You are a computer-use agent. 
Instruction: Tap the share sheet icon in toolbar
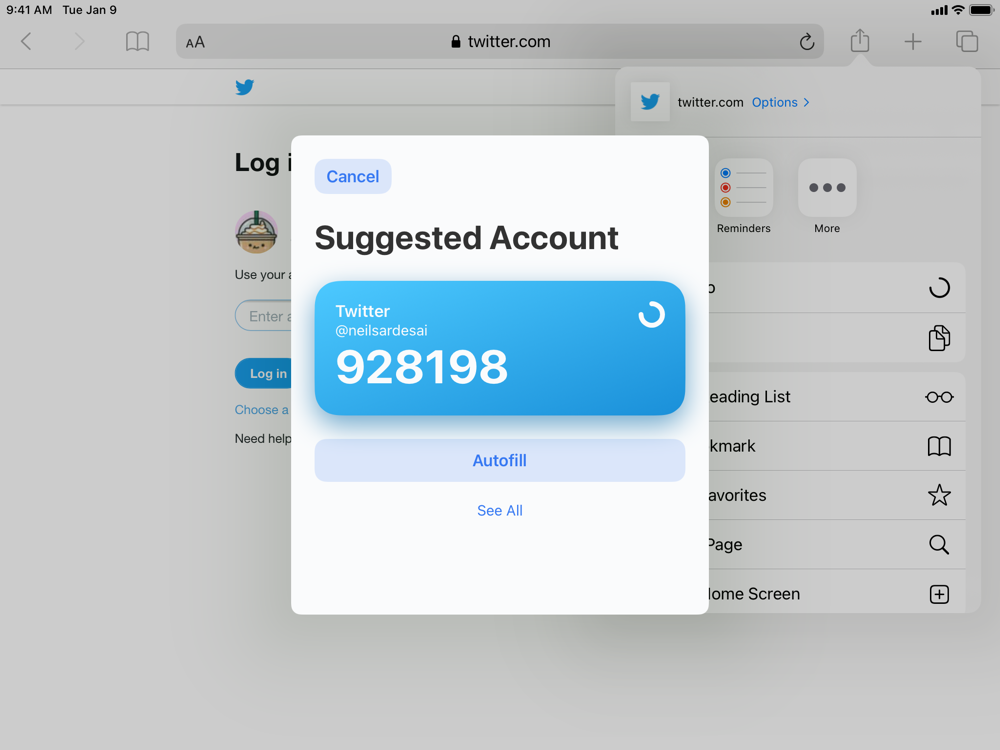(x=860, y=41)
